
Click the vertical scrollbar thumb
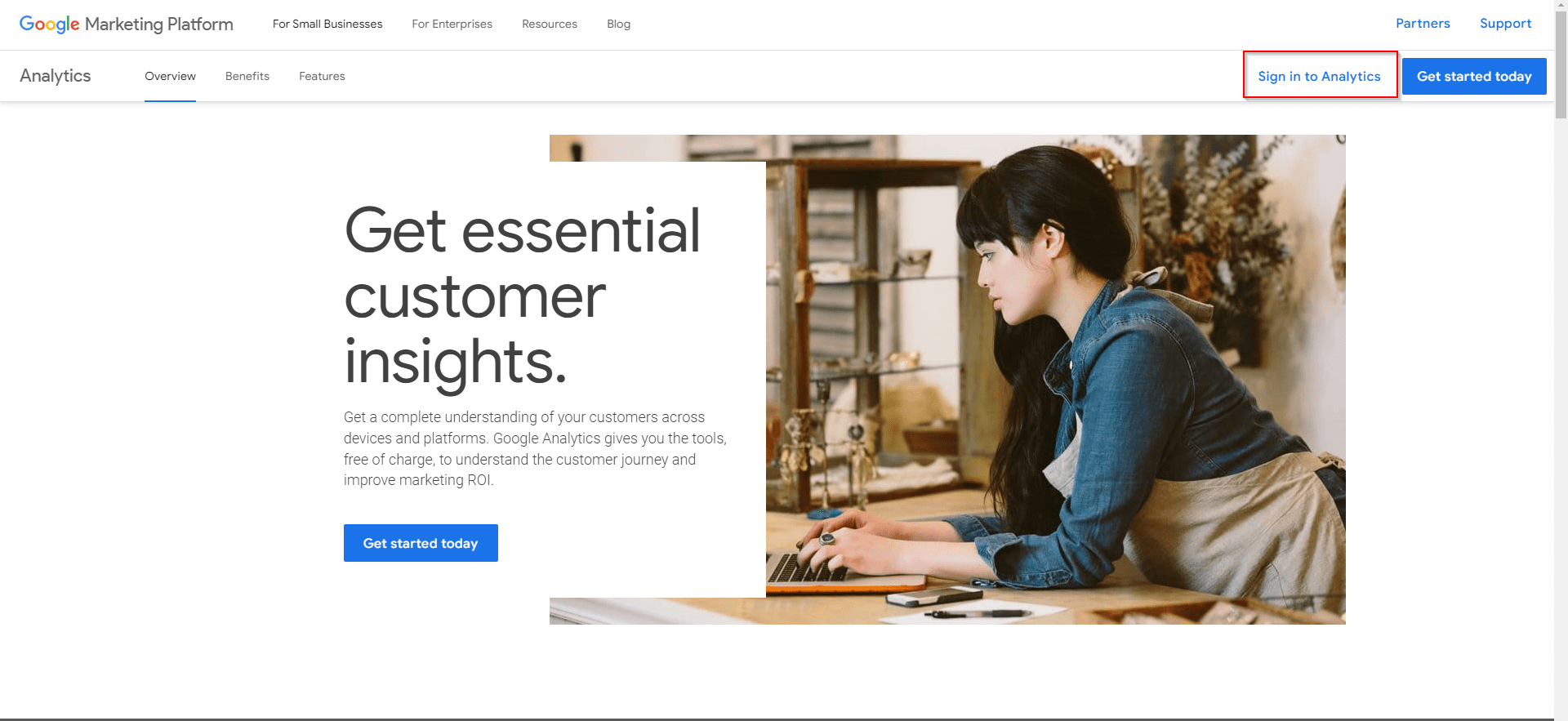(1561, 65)
